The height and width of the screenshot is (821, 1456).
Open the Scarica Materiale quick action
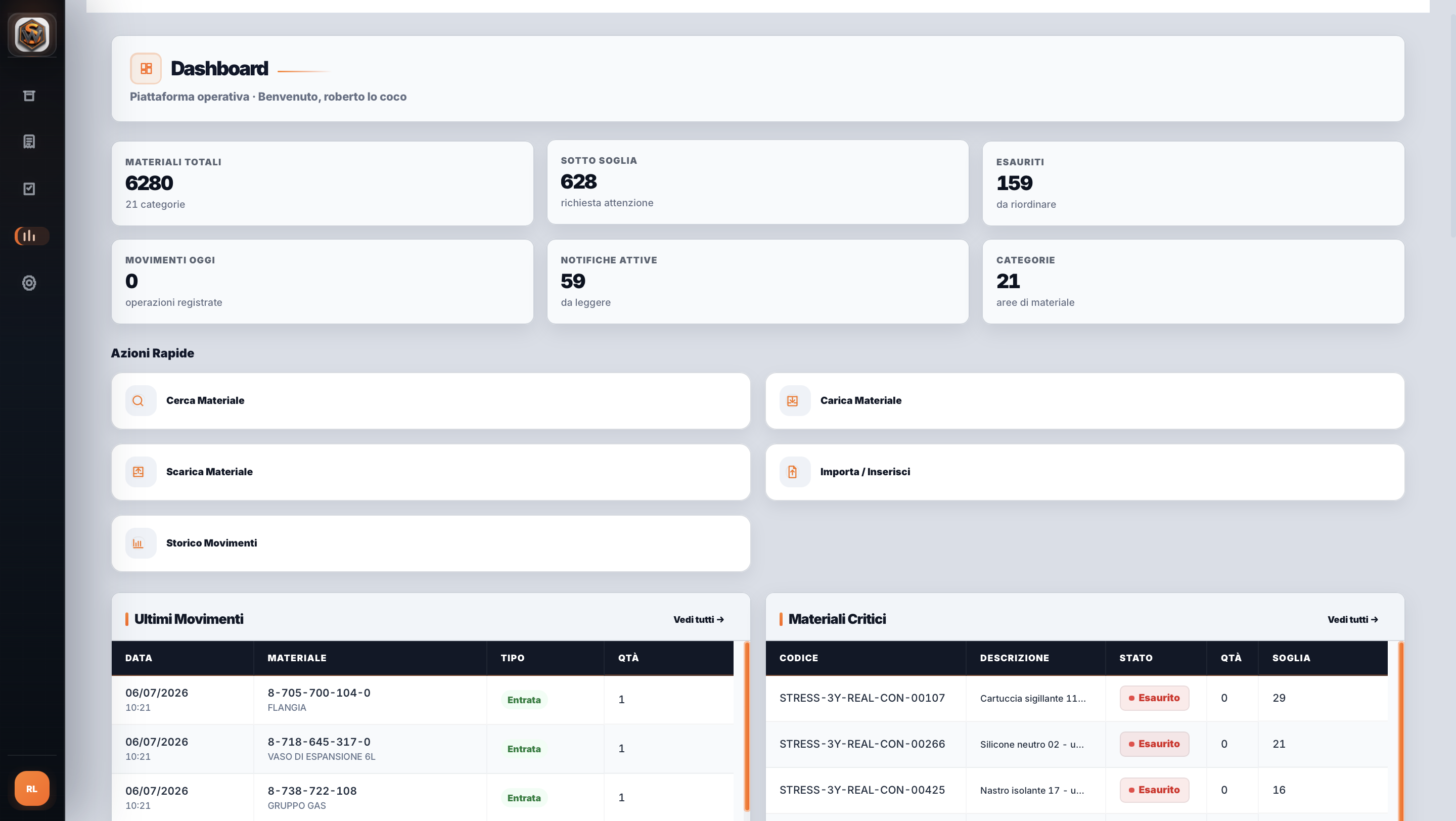coord(431,472)
